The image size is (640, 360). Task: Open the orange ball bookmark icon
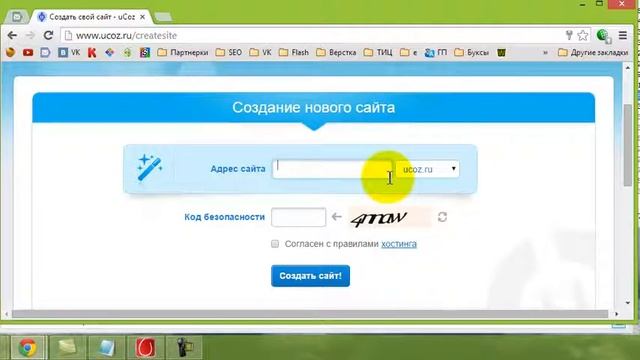[11, 52]
